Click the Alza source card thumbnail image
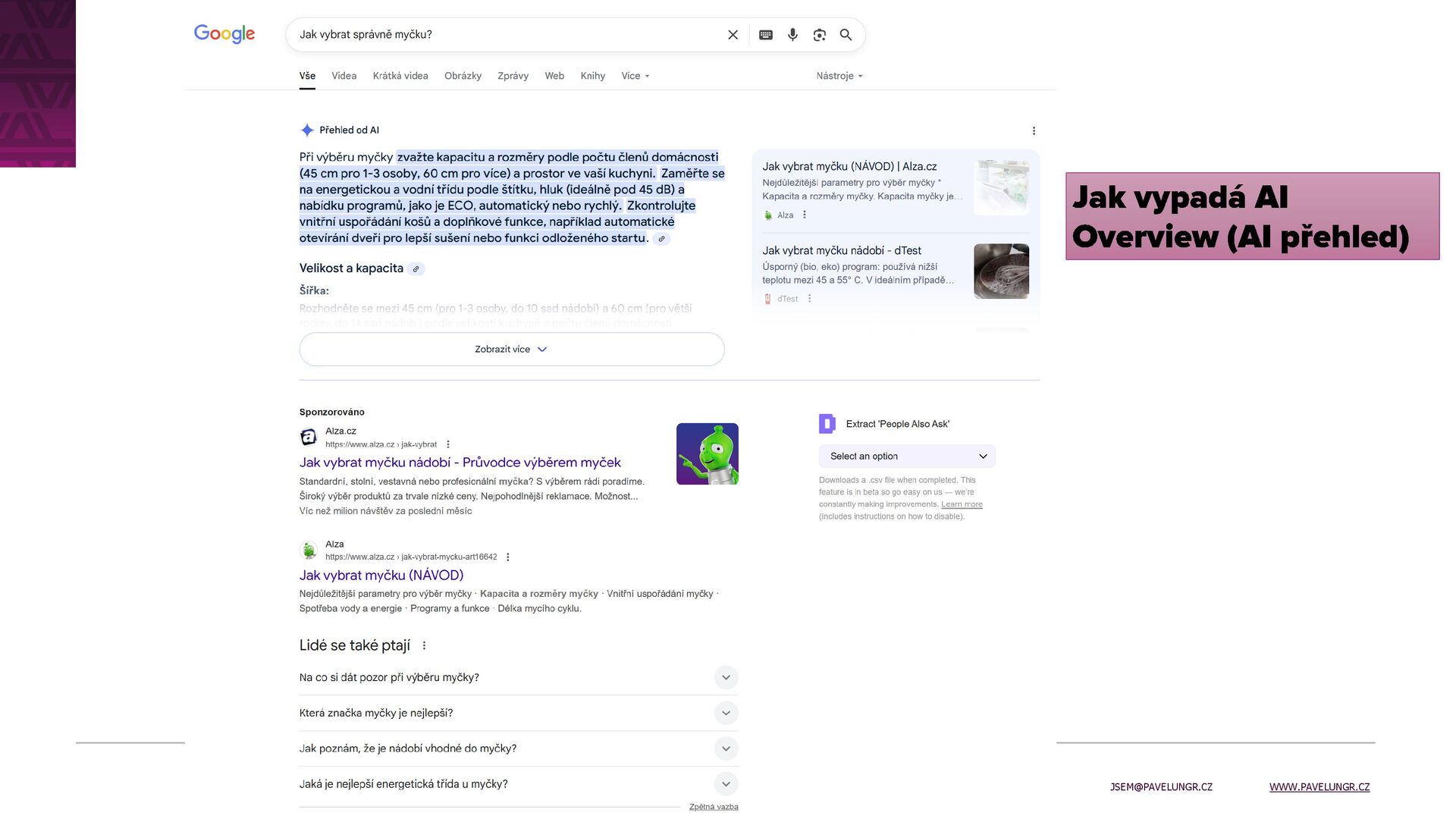 (x=1001, y=187)
